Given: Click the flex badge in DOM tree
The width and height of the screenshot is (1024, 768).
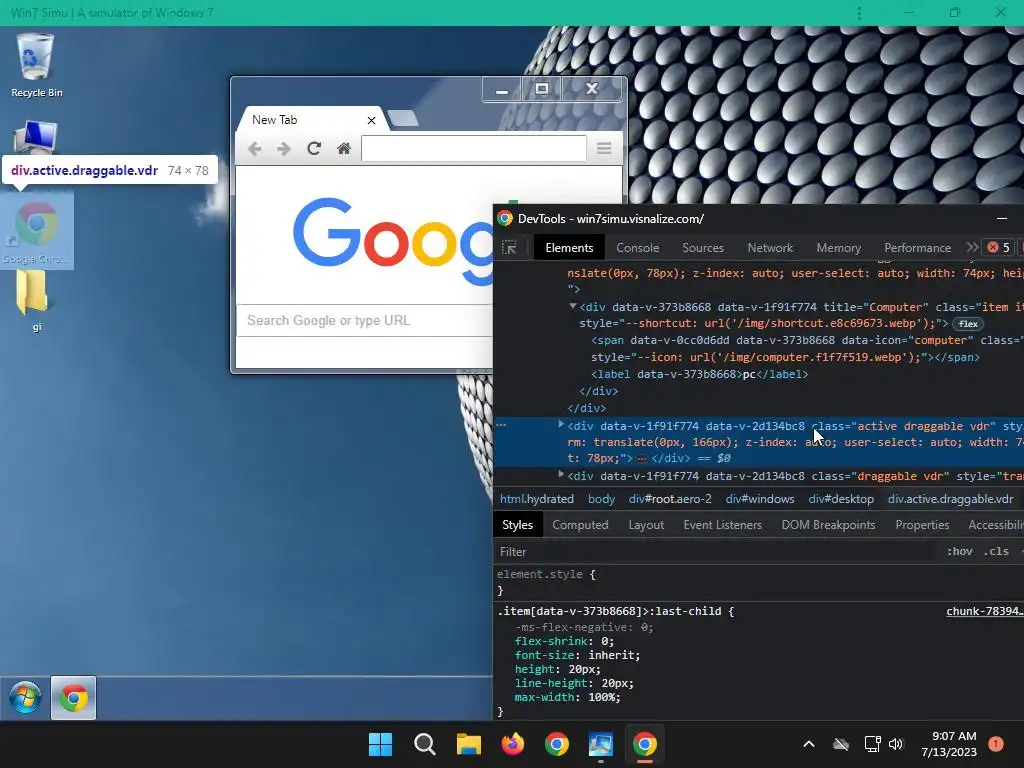Looking at the screenshot, I should point(968,324).
